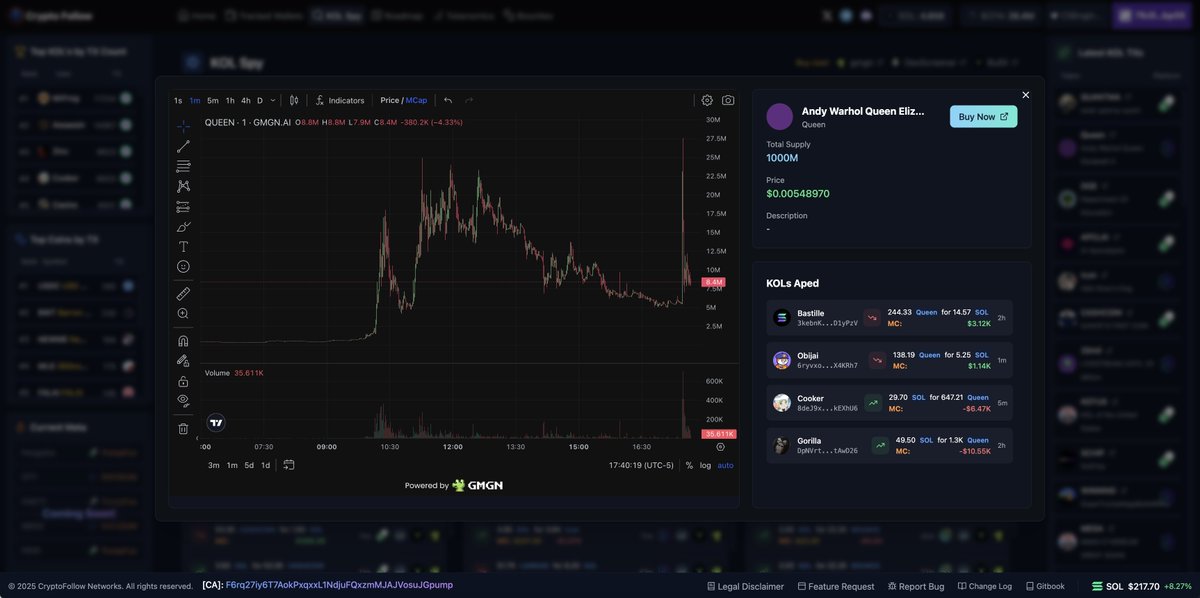Open the Fibonacci retracement tool

(x=183, y=166)
